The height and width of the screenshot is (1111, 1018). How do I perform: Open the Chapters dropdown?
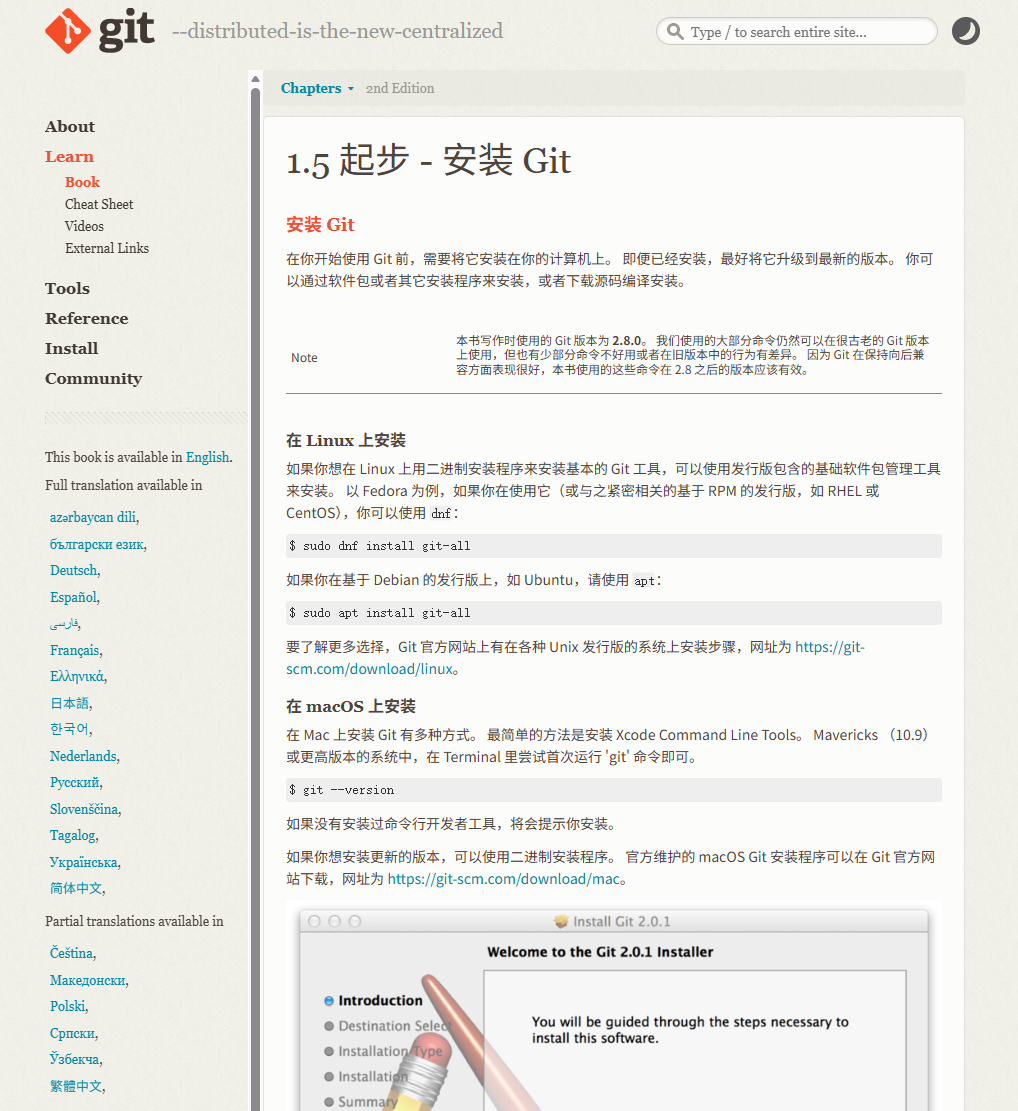(x=317, y=88)
